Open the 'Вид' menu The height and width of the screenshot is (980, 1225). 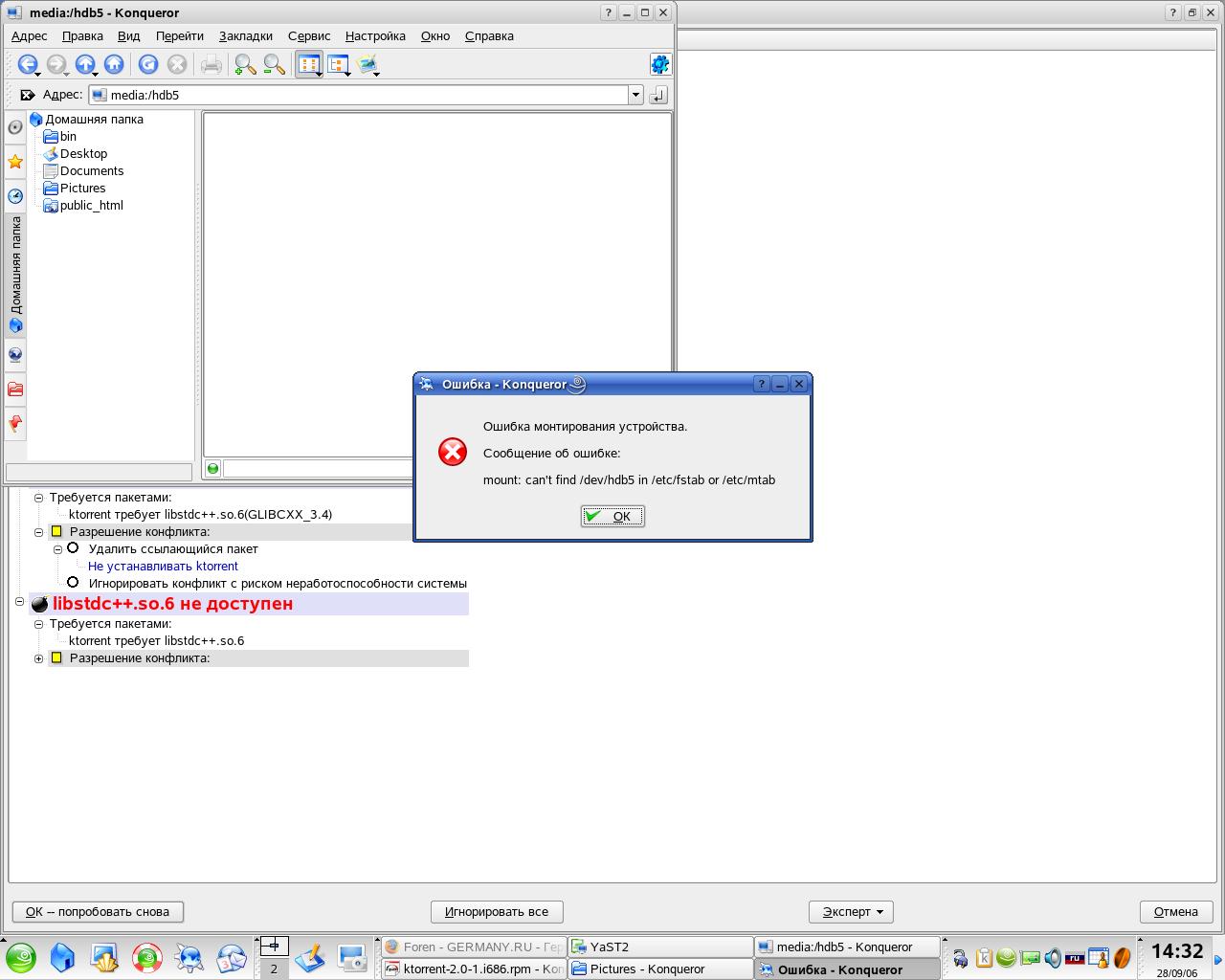pyautogui.click(x=128, y=36)
